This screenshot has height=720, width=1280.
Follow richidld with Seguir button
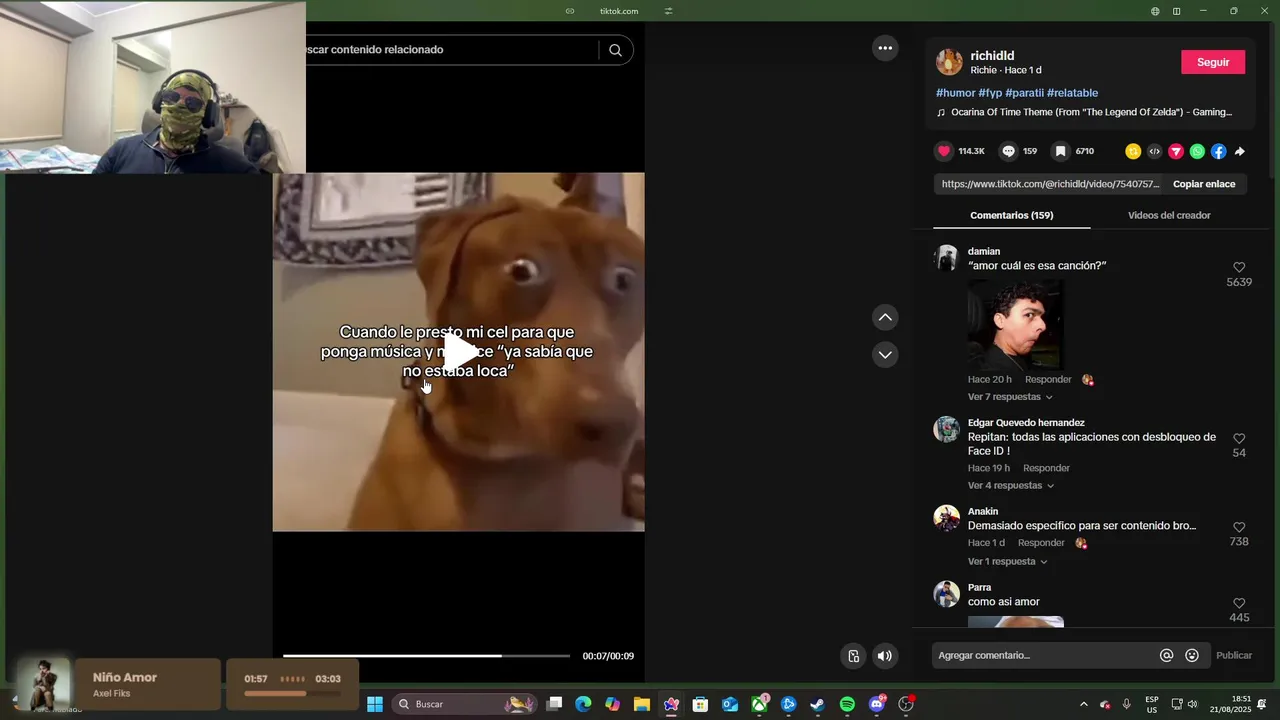pos(1213,62)
